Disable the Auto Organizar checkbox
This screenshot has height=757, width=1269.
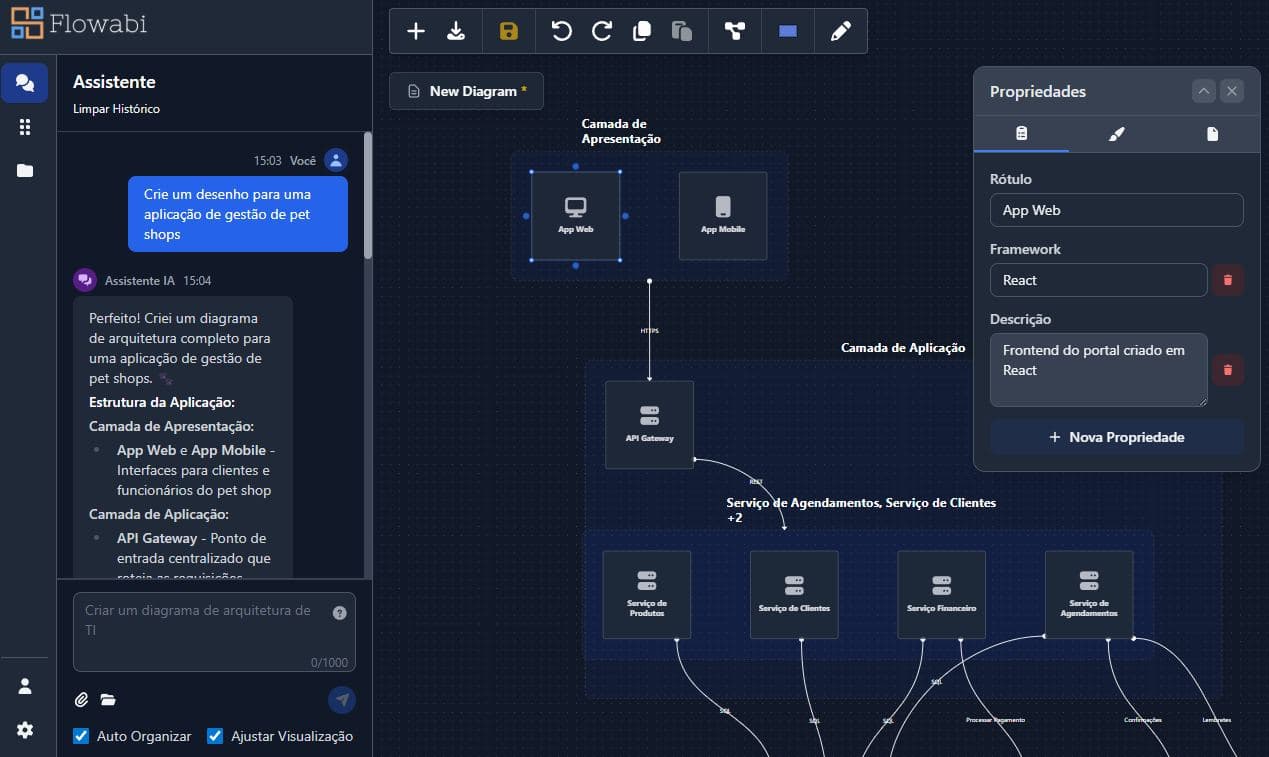[x=82, y=736]
